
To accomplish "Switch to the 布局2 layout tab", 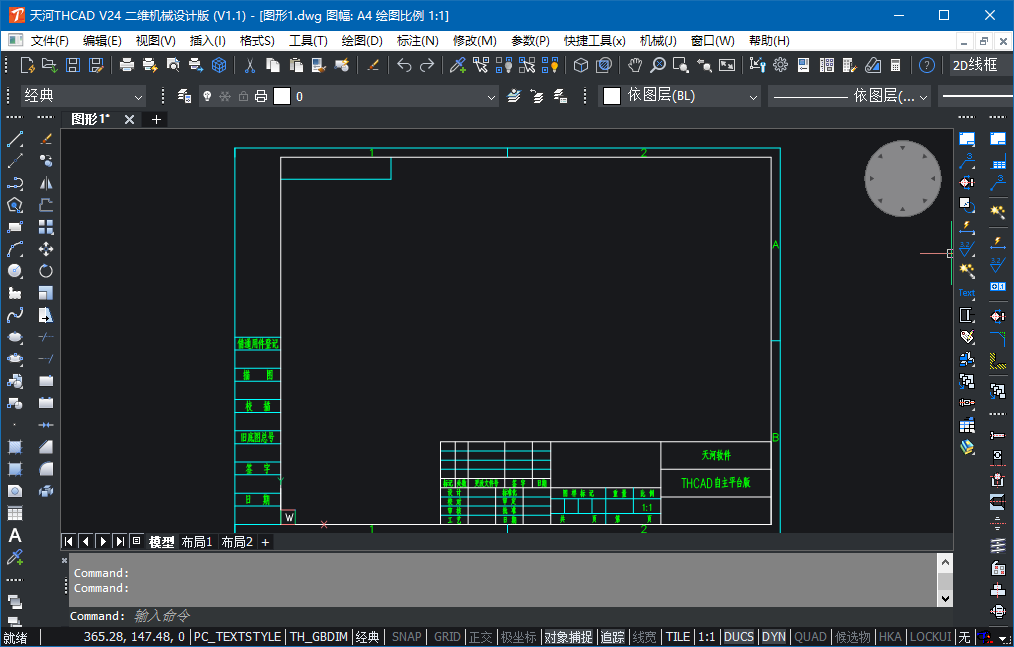I will pos(237,542).
